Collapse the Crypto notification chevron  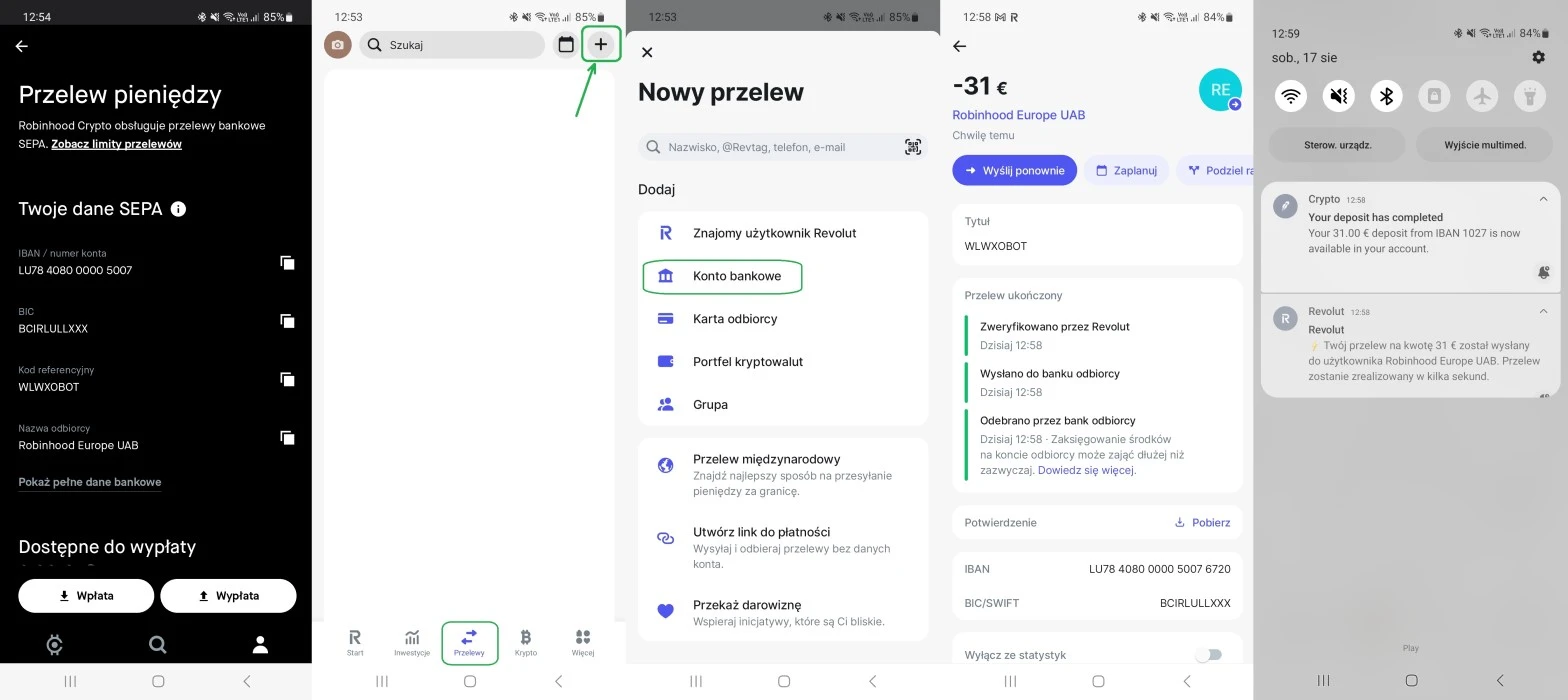1543,199
